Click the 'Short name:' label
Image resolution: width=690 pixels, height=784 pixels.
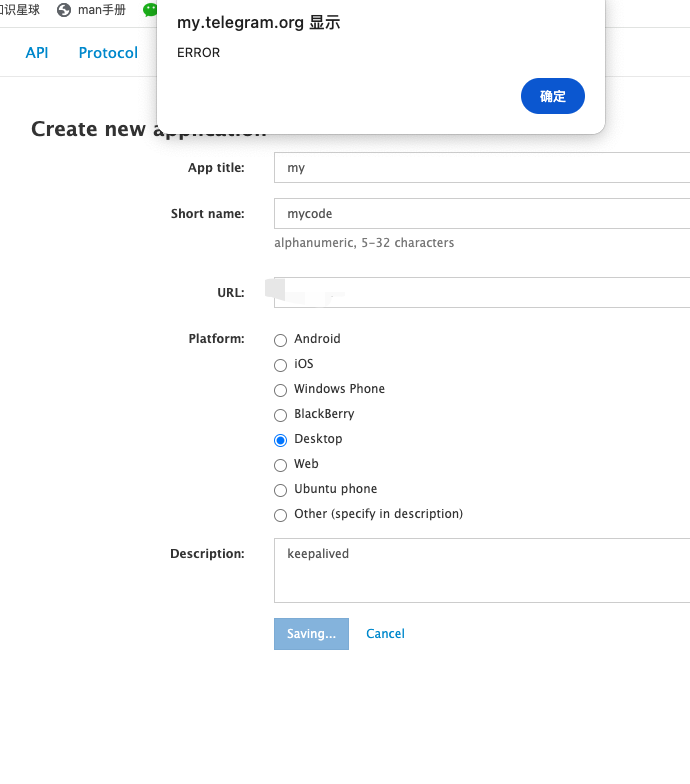pos(208,214)
